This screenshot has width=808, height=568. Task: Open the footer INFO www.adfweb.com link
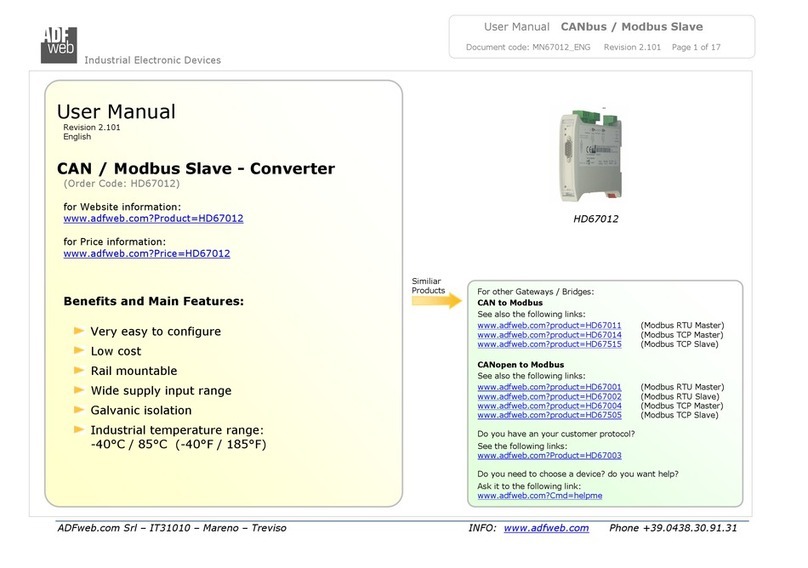pos(546,528)
